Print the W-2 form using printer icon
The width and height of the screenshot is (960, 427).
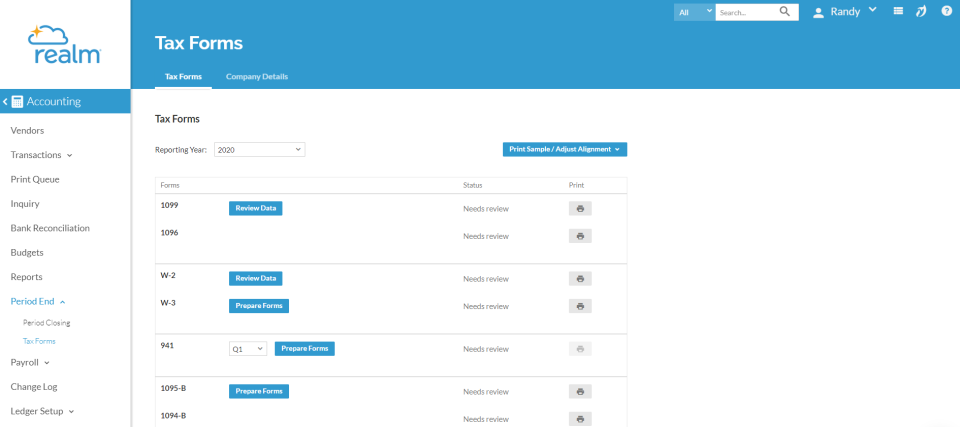(580, 278)
